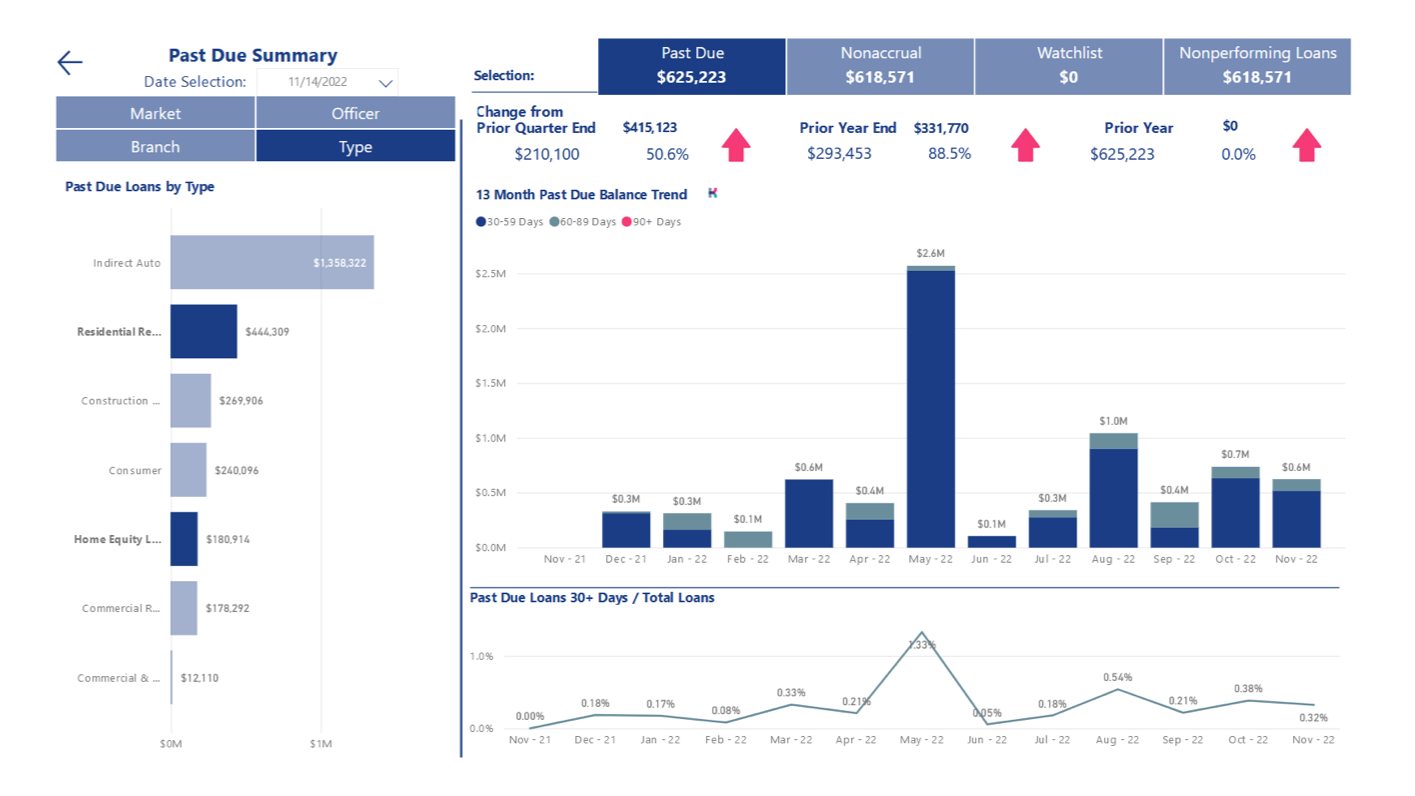Click the $331,770 prior year end change
The width and height of the screenshot is (1415, 796).
pyautogui.click(x=941, y=128)
